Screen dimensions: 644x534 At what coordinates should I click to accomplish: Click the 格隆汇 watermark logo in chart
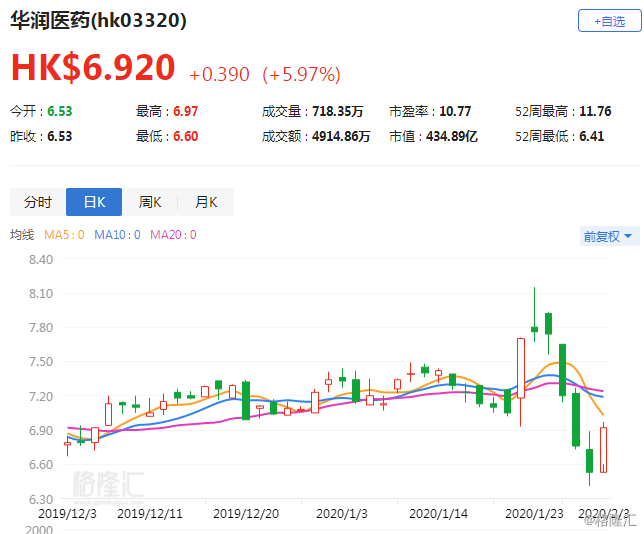coord(104,484)
